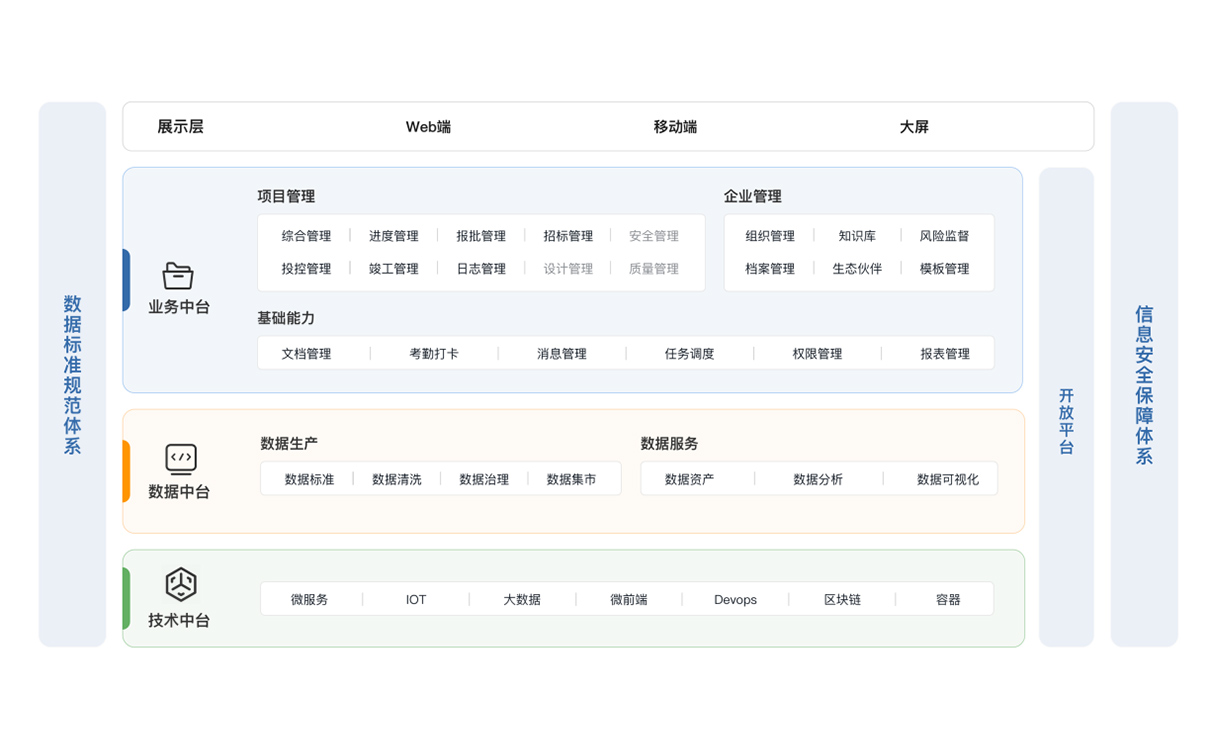Open the 大屏 display option
The height and width of the screenshot is (750, 1210).
click(914, 127)
